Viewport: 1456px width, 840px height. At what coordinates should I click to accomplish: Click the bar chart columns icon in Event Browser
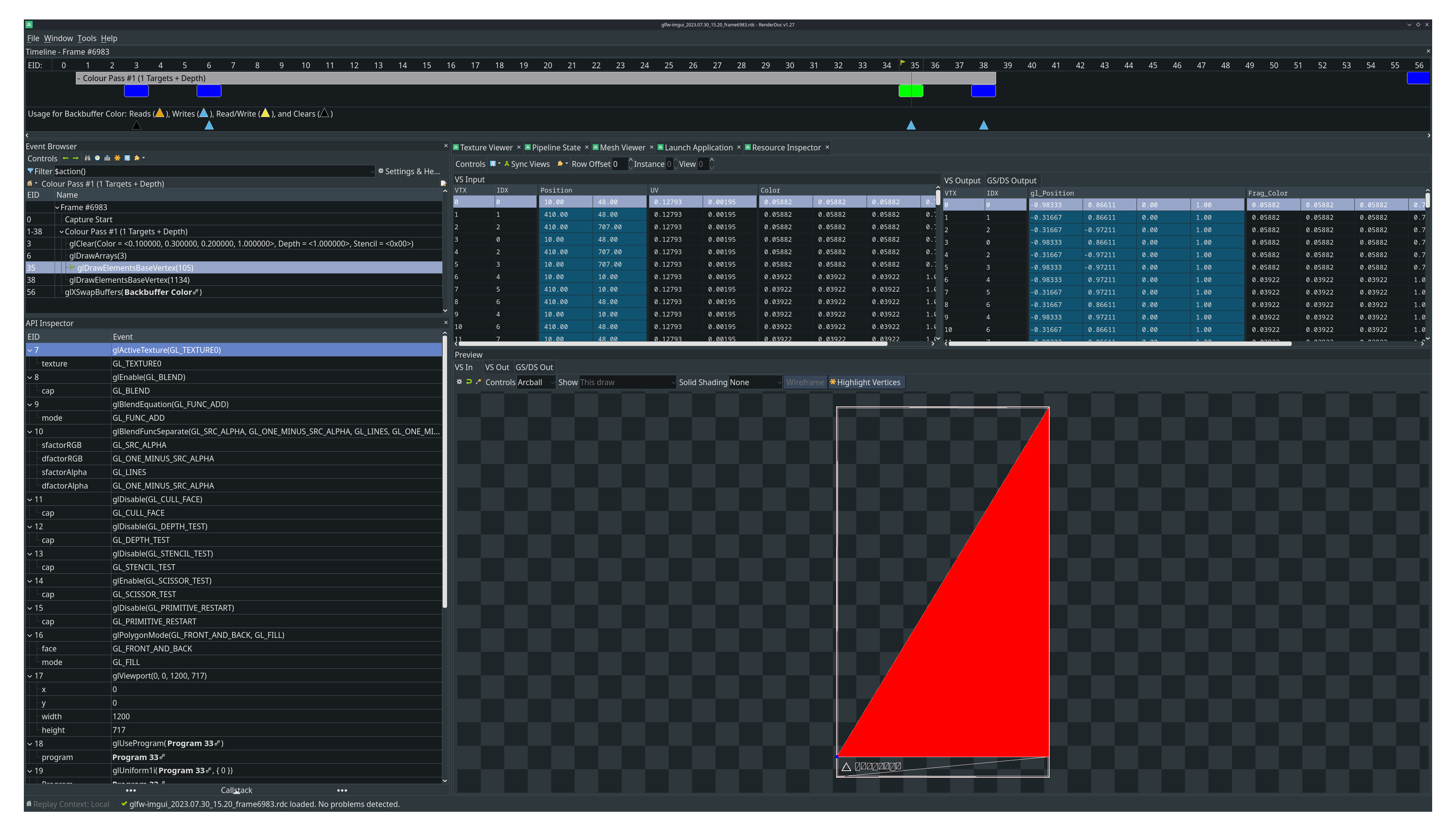(x=107, y=158)
